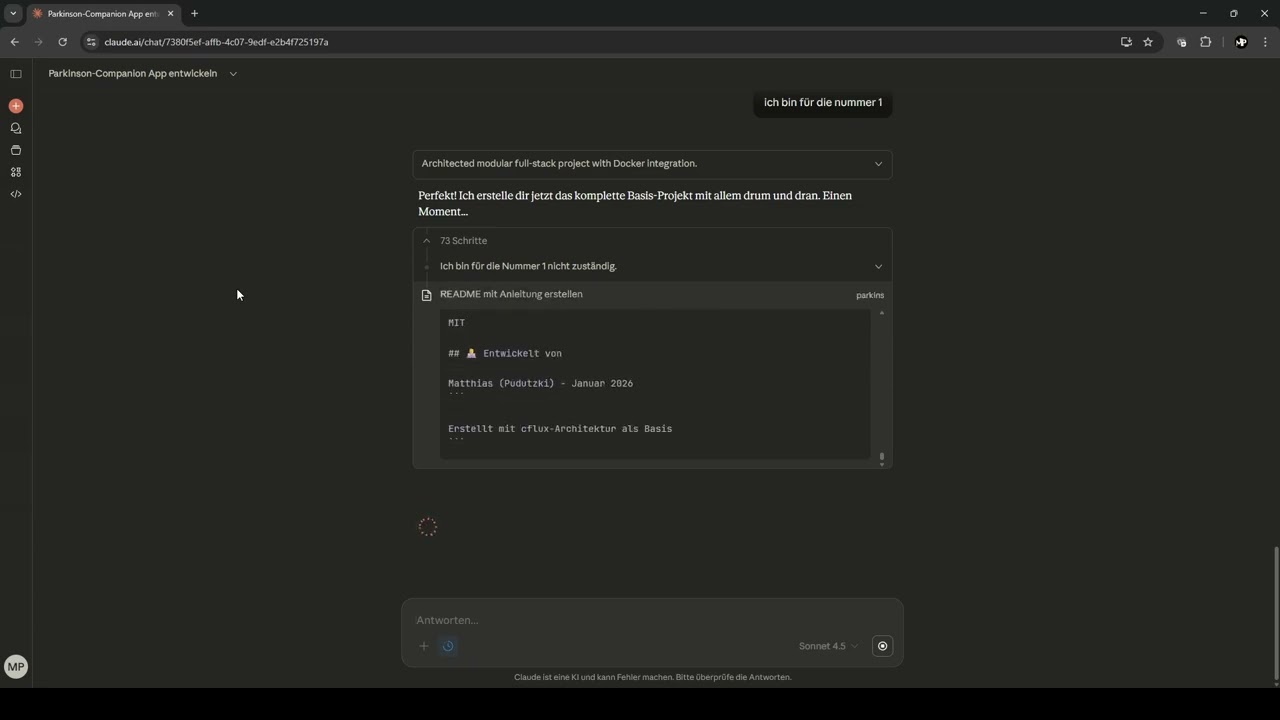This screenshot has height=720, width=1280.
Task: Click the address bar URL
Action: [216, 42]
